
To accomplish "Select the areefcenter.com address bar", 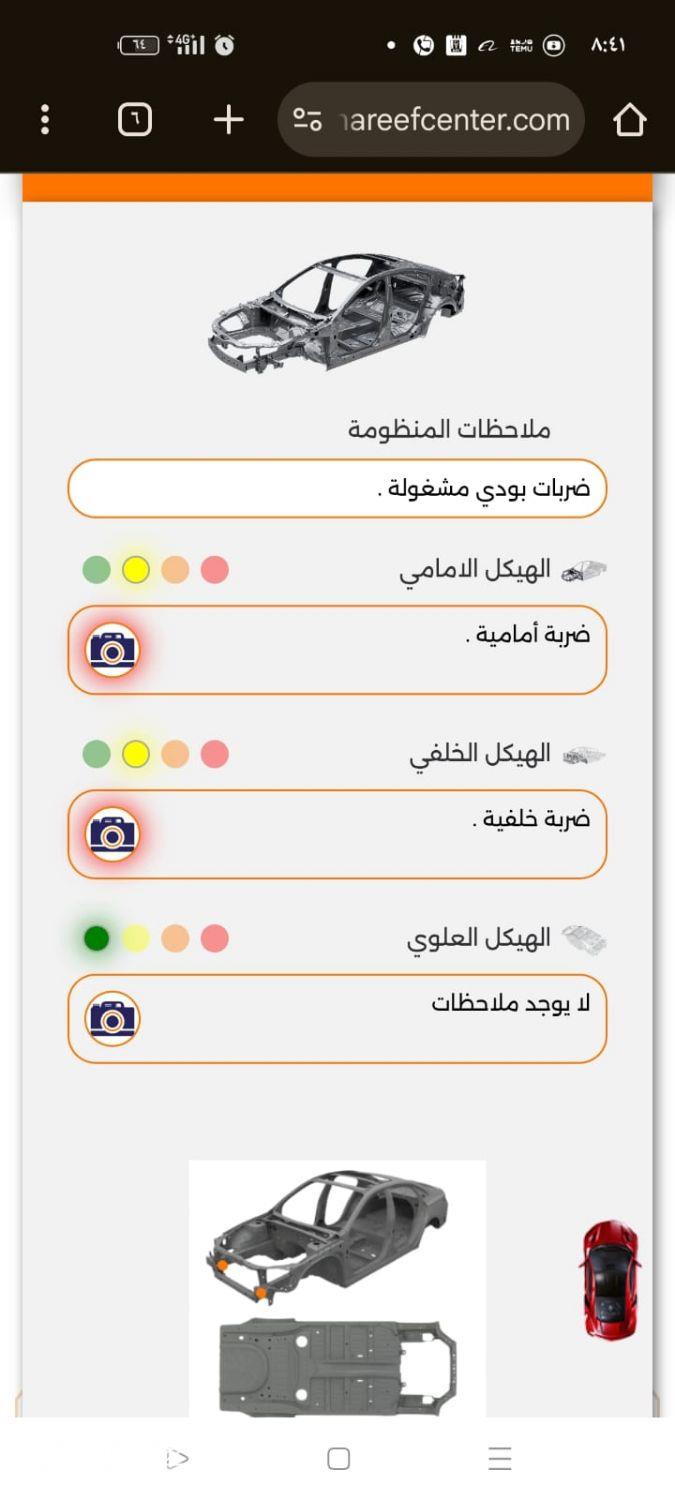I will point(431,120).
